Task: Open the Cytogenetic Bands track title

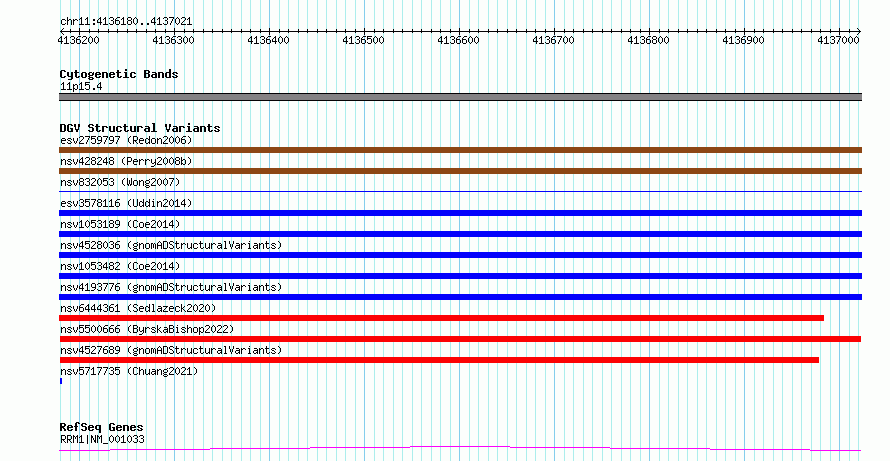Action: point(119,74)
